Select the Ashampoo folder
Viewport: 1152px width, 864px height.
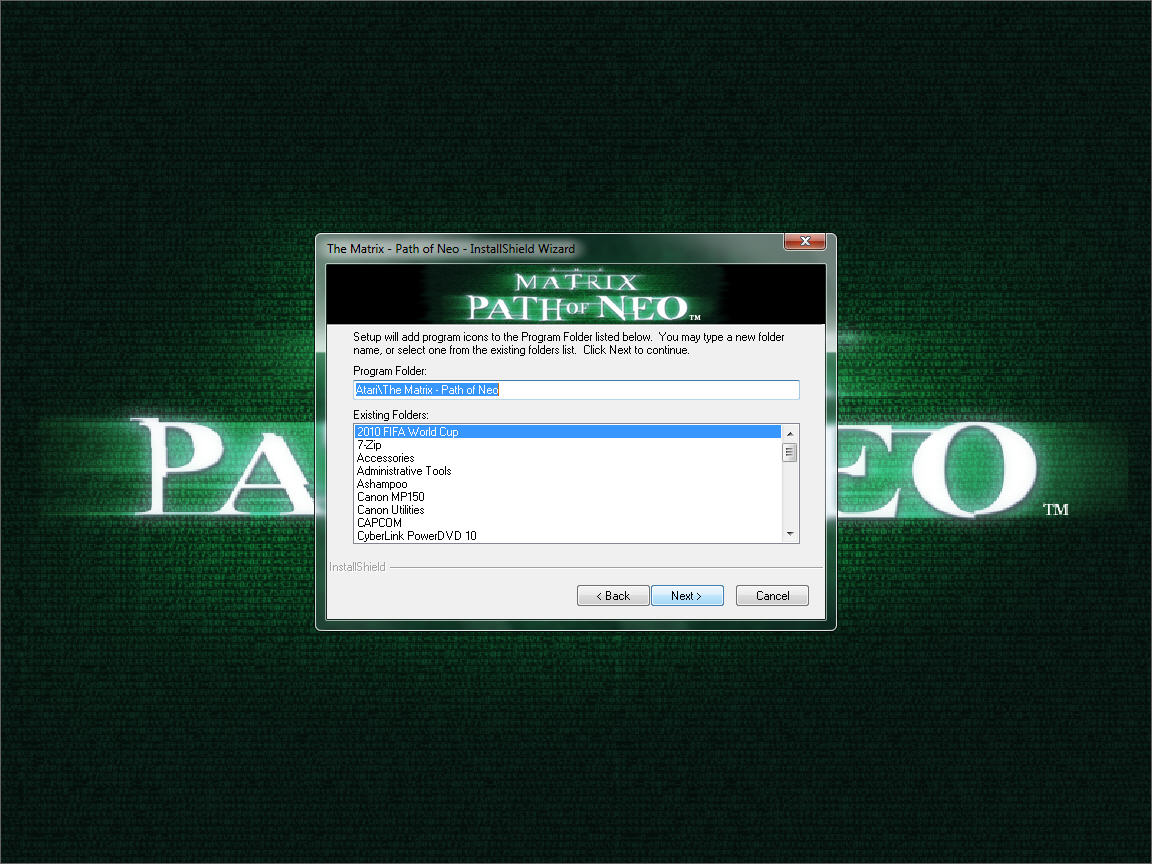(x=567, y=484)
